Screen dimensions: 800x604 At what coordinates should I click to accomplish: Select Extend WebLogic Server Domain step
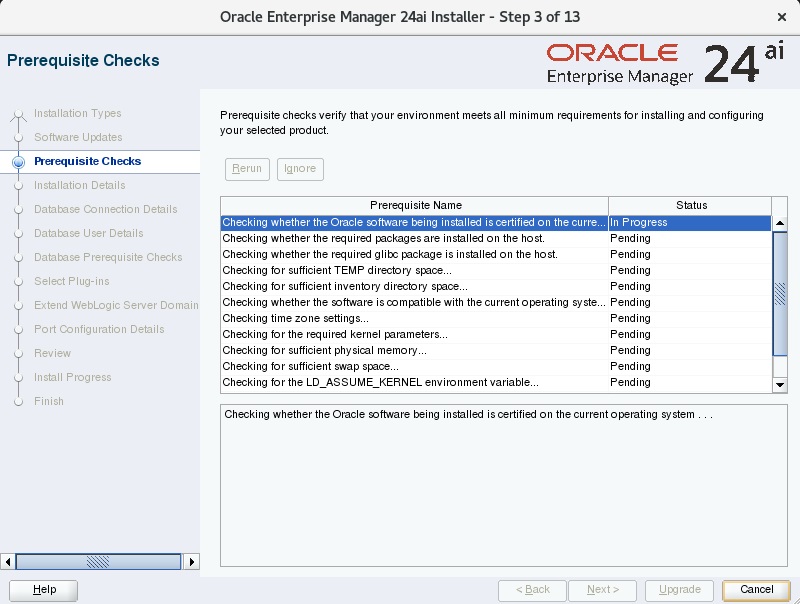(x=116, y=305)
